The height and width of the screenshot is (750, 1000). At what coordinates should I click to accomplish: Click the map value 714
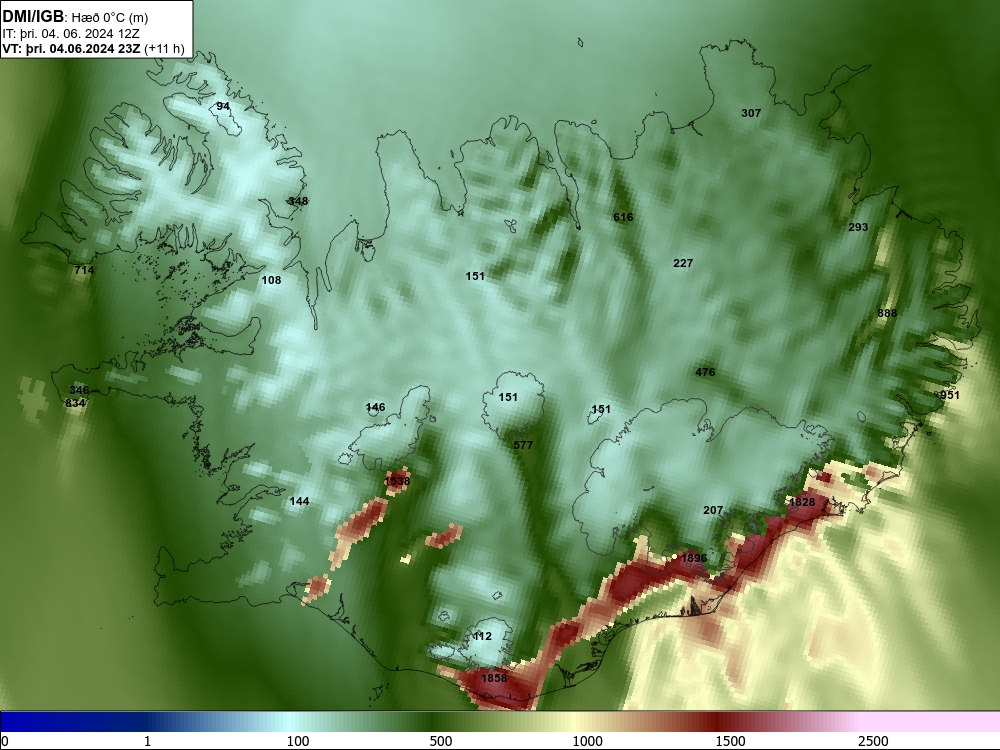tap(84, 270)
